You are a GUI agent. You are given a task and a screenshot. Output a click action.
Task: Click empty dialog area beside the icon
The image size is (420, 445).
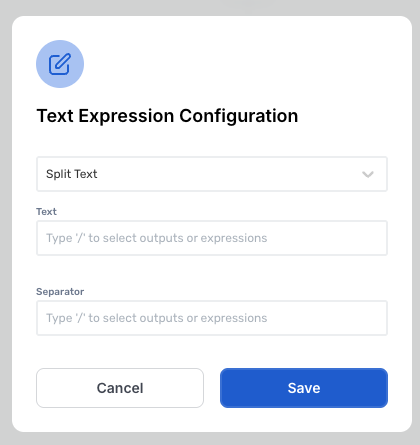point(233,64)
